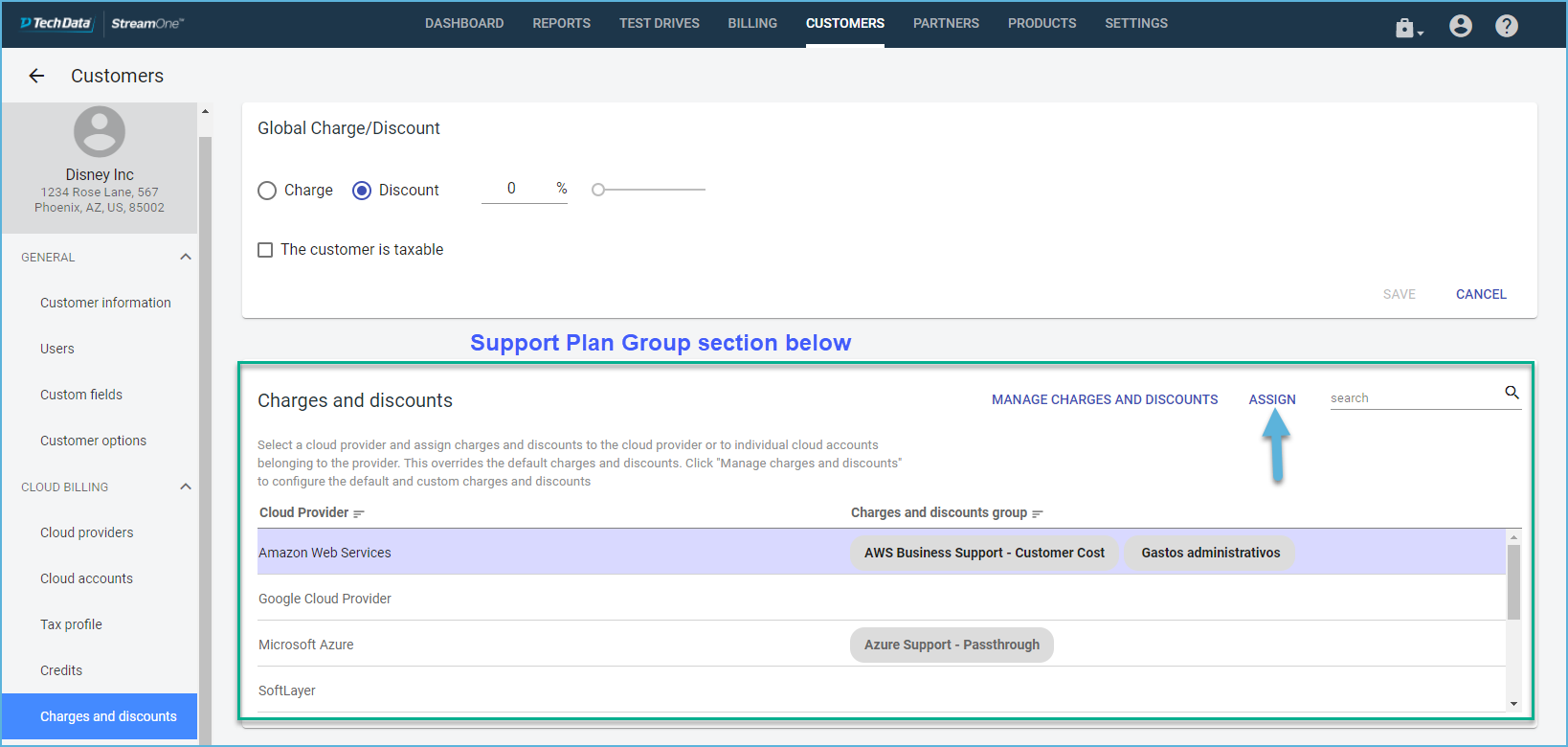Open the REPORTS tab
1568x747 pixels.
(x=562, y=23)
